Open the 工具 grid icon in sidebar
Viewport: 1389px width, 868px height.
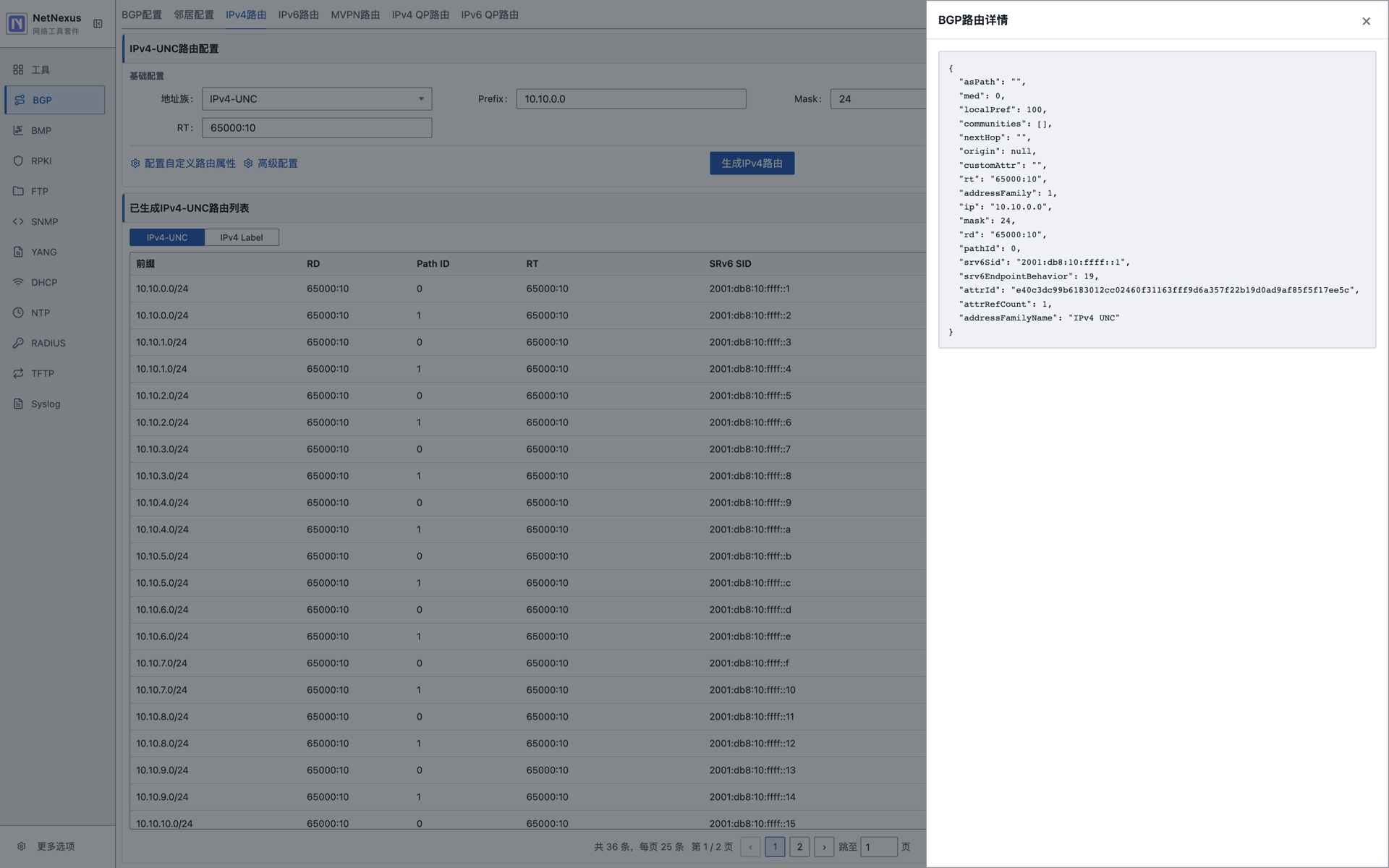coord(18,69)
